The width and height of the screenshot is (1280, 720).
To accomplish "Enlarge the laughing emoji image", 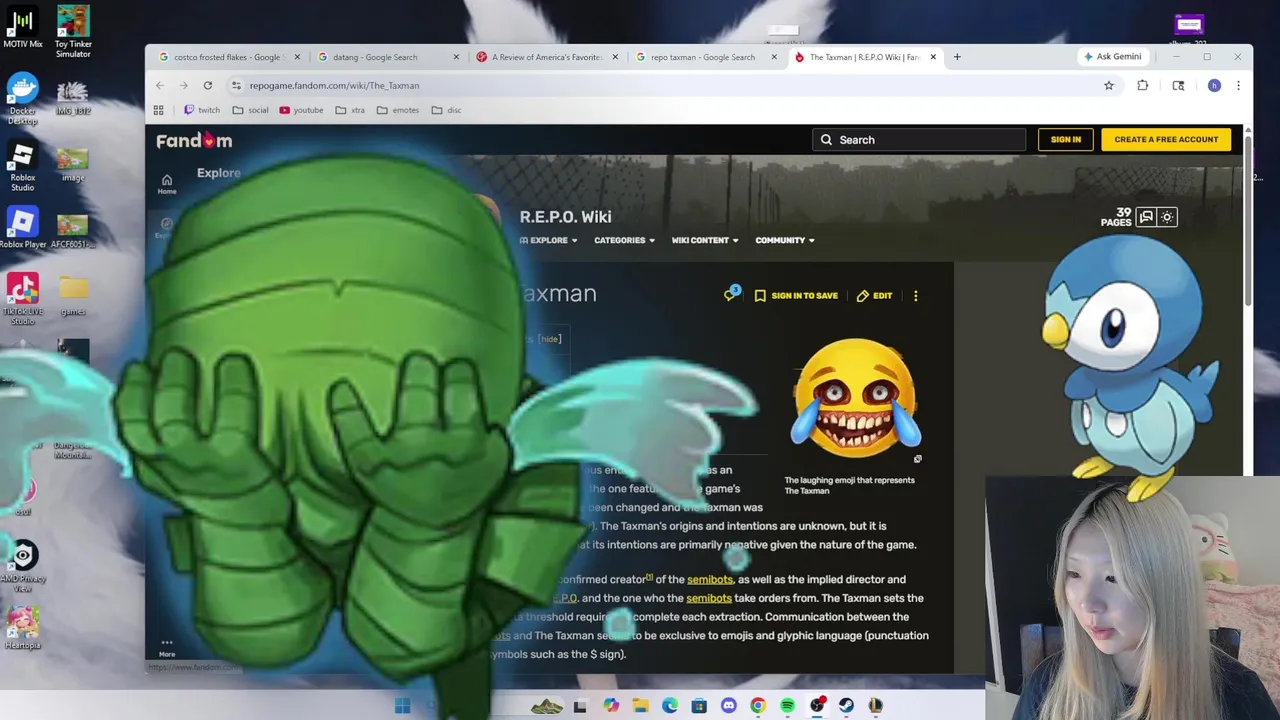I will pos(917,459).
